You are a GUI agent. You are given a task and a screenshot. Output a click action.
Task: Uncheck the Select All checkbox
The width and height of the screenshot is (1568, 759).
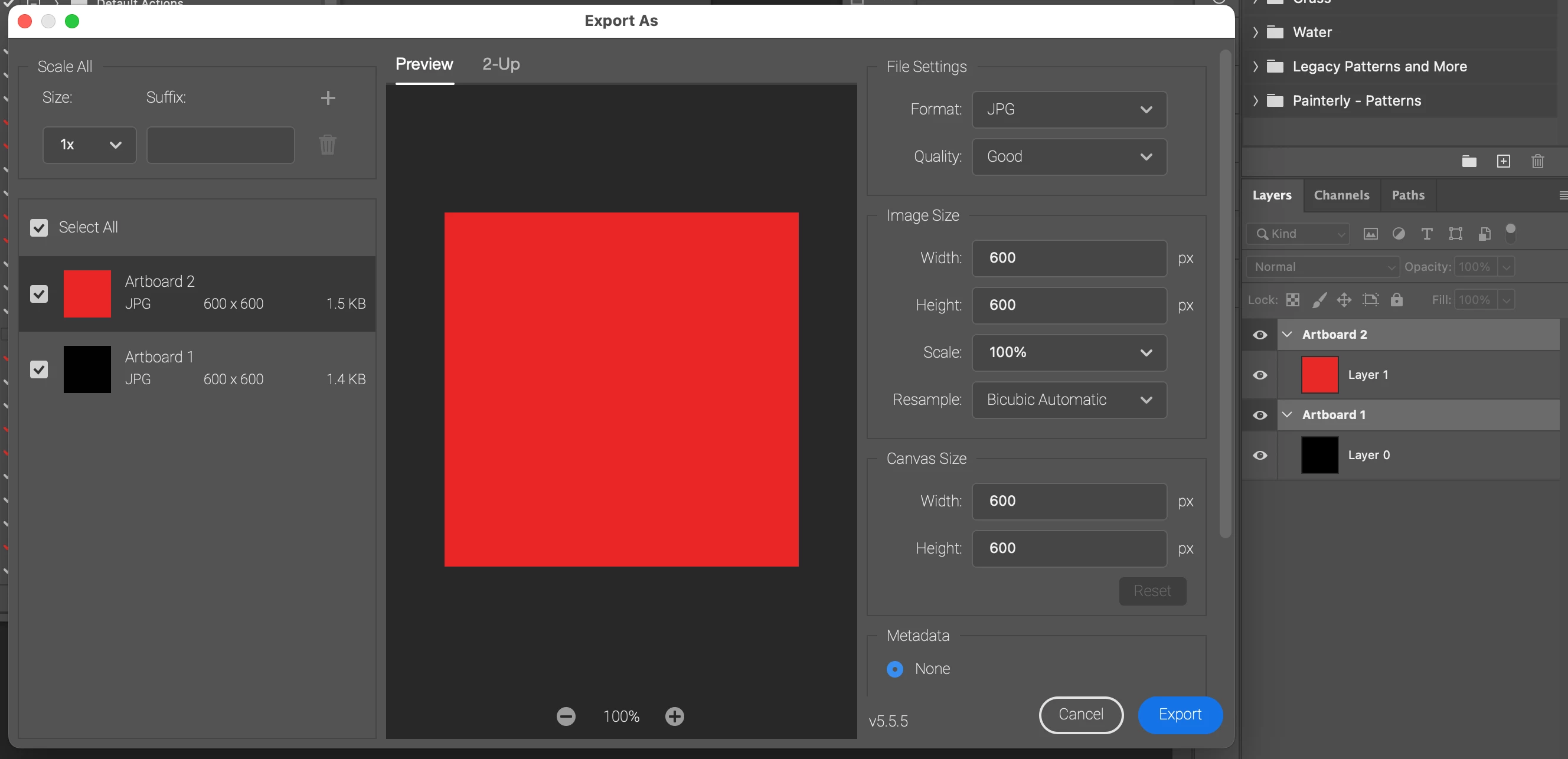coord(39,228)
